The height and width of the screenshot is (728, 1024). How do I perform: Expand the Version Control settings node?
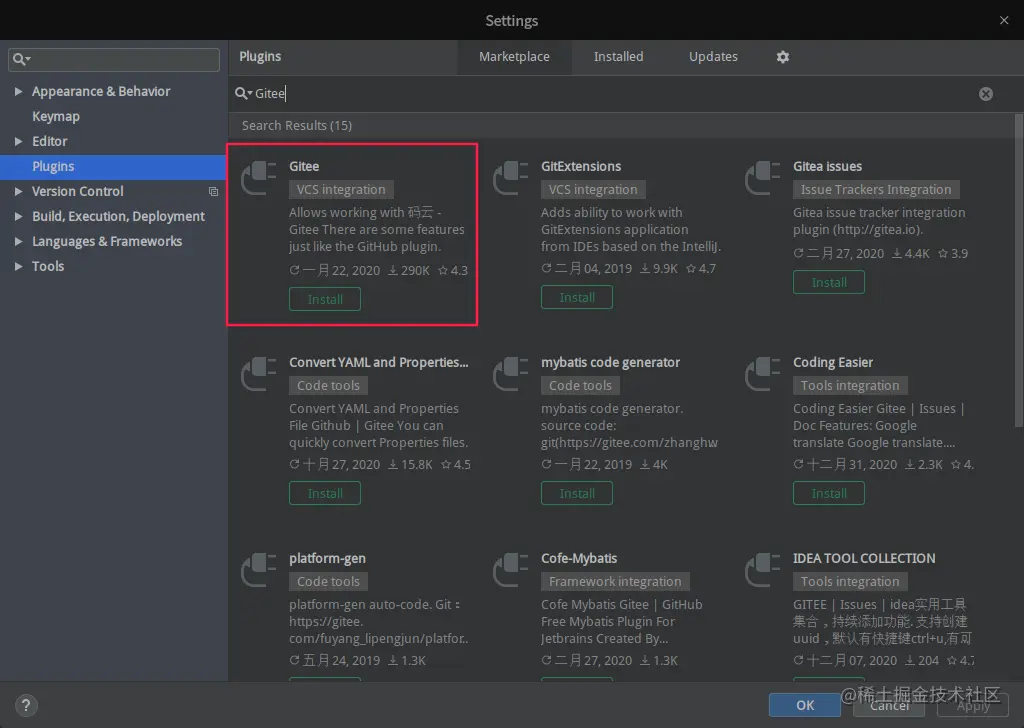pos(18,191)
